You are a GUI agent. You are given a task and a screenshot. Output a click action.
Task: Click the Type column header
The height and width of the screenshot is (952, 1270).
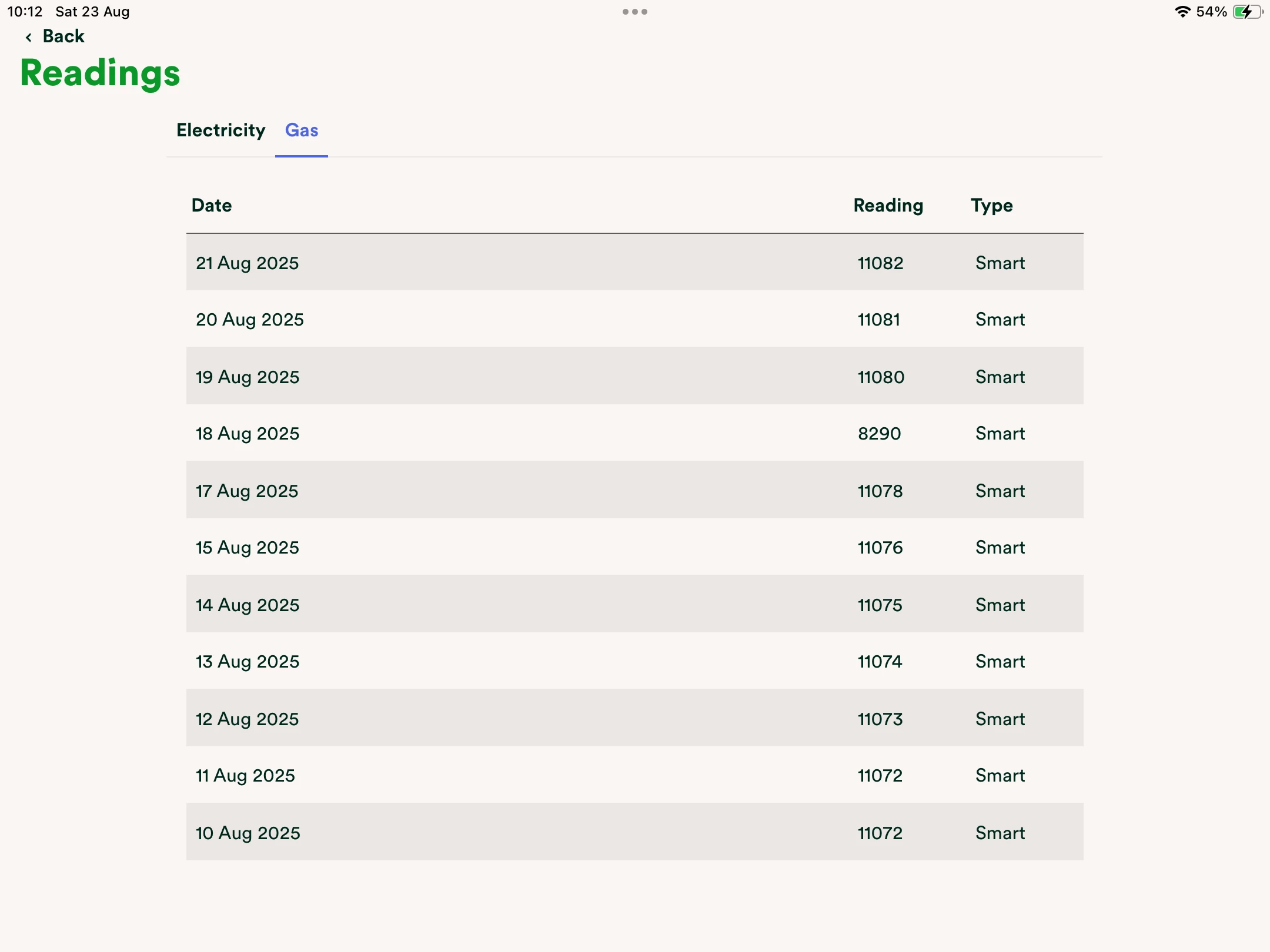pos(991,206)
